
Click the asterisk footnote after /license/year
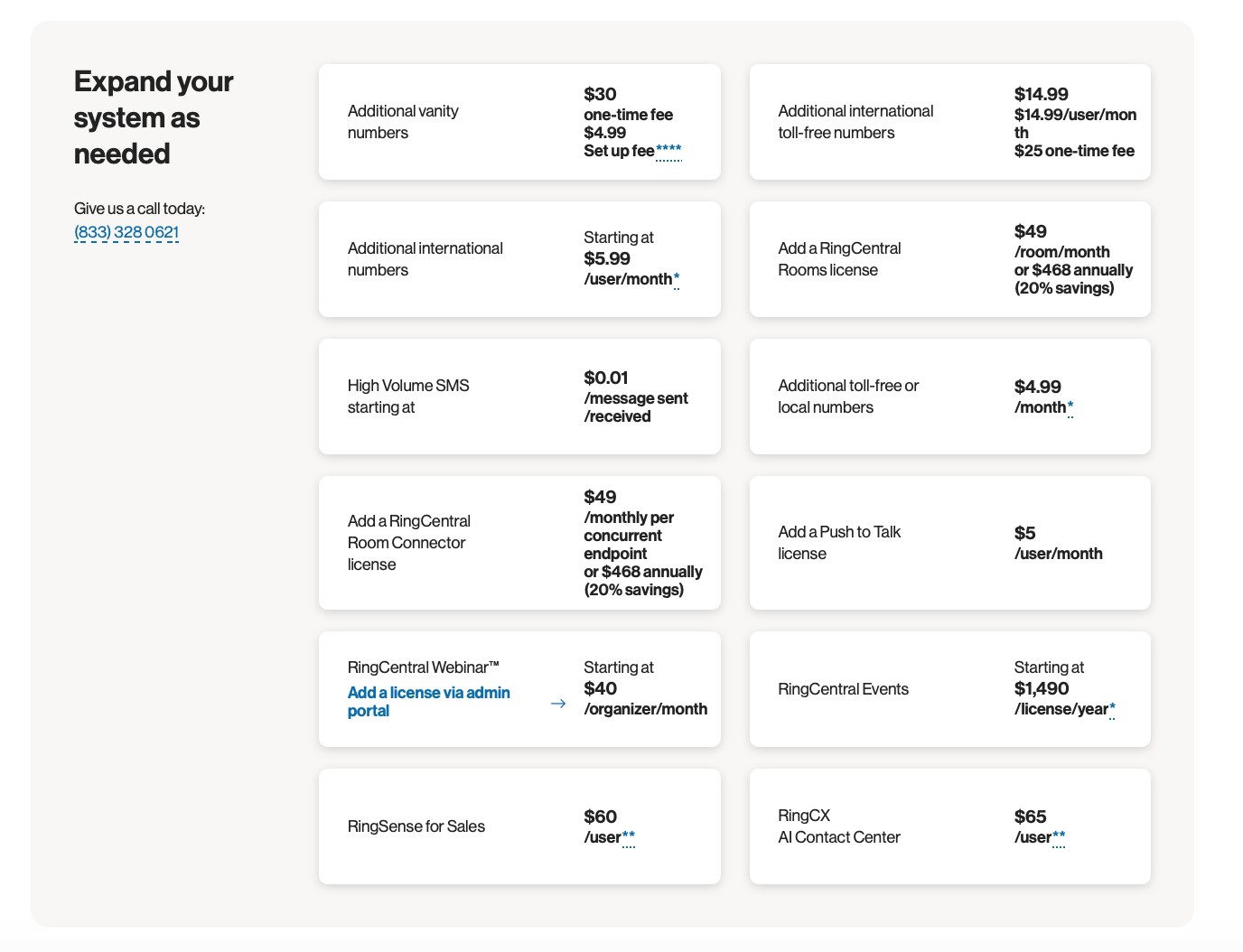1112,709
